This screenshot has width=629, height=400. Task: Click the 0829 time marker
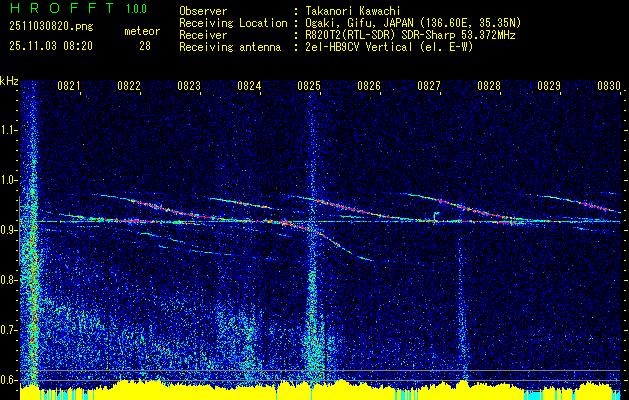(549, 86)
